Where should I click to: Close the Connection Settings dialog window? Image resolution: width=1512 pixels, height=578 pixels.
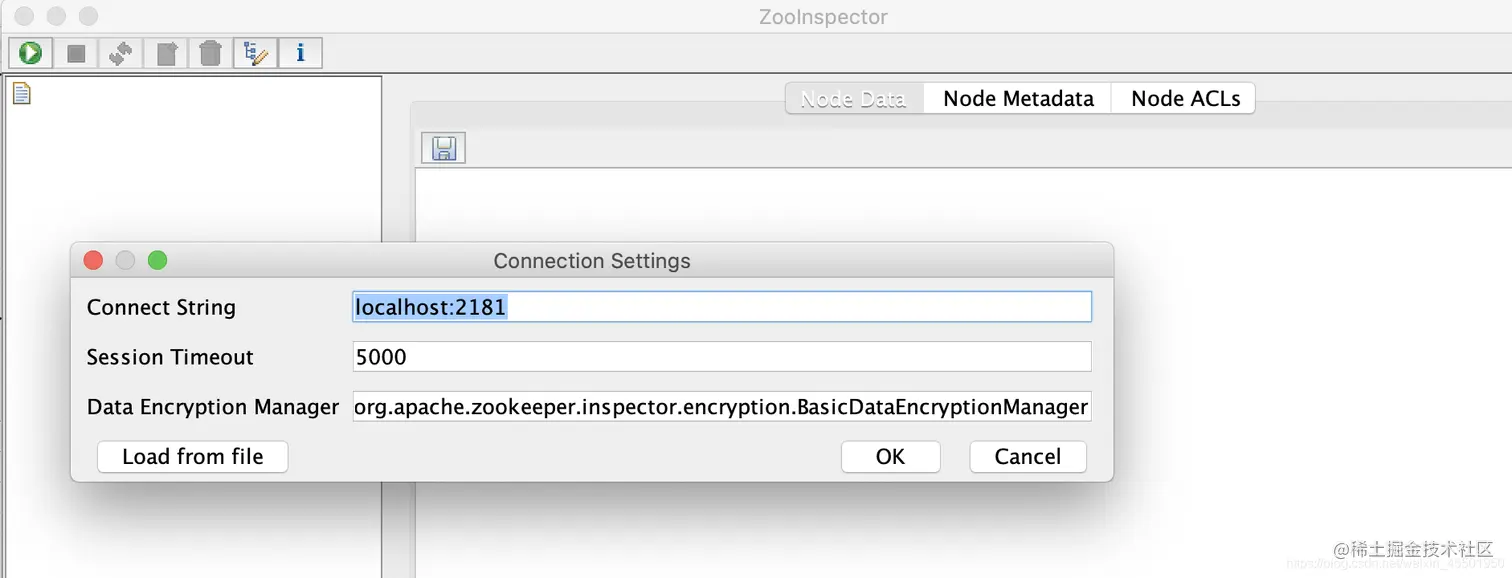[93, 261]
